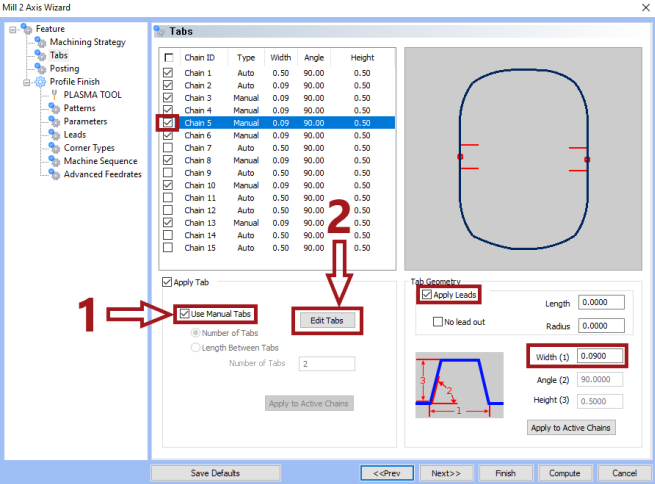Click Apply to Active Chains under Tab Geometry

tap(571, 428)
